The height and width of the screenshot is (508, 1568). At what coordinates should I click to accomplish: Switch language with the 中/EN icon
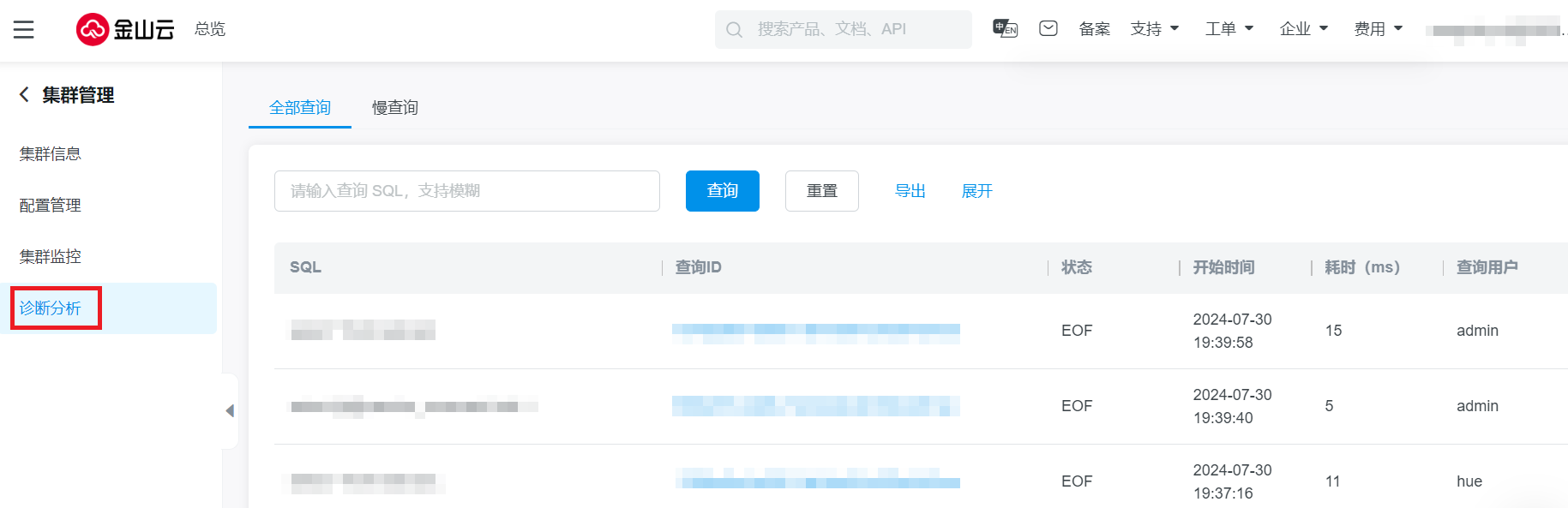1005,28
